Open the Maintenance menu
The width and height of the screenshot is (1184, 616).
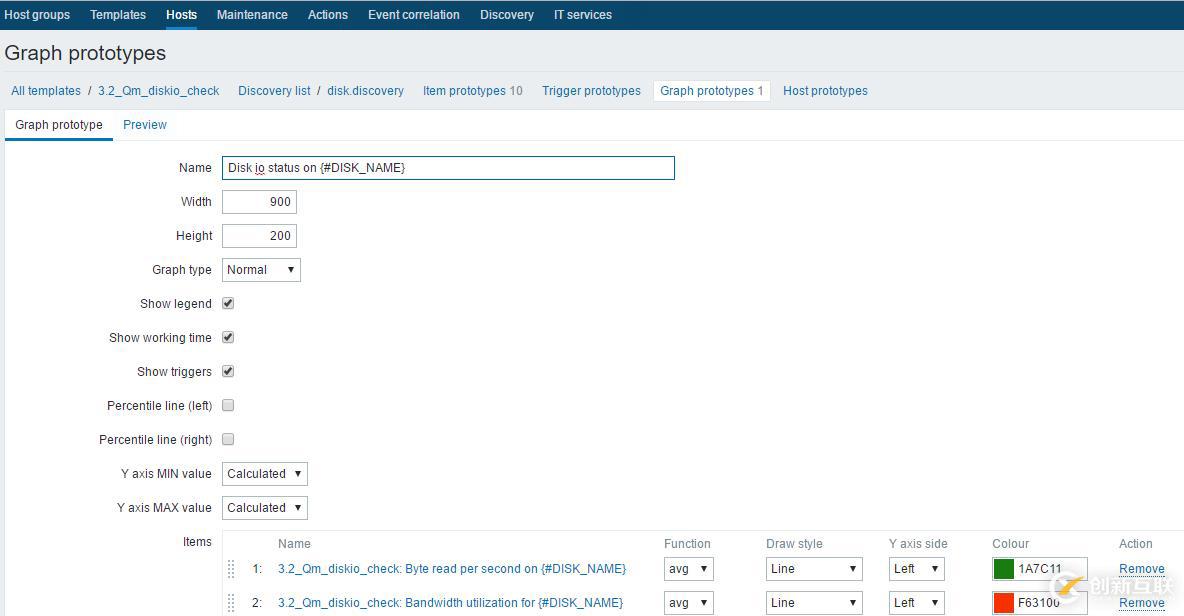coord(252,15)
